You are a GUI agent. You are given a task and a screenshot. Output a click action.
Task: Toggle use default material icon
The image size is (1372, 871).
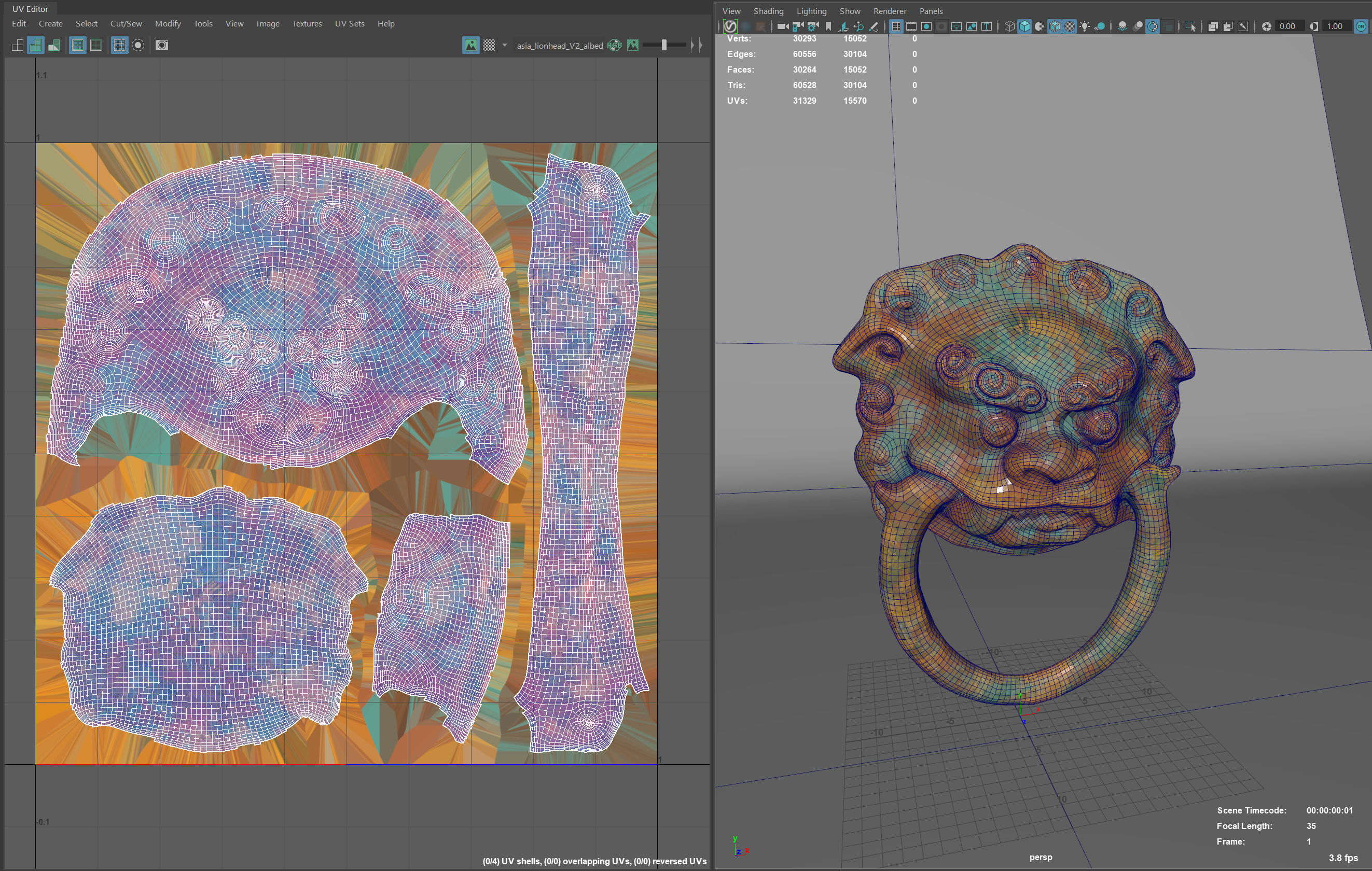coord(1040,26)
